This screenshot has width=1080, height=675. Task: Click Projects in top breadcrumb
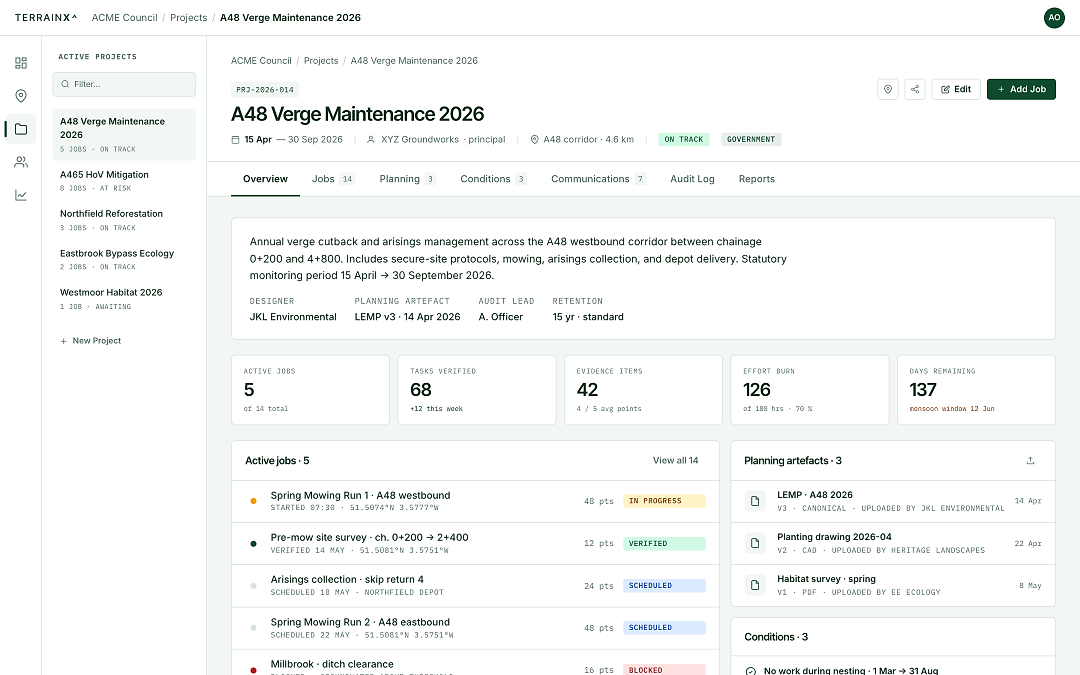point(189,18)
